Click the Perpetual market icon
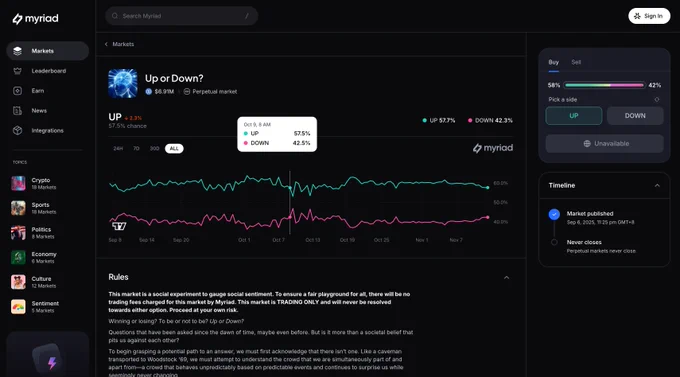The width and height of the screenshot is (680, 377). pos(187,92)
